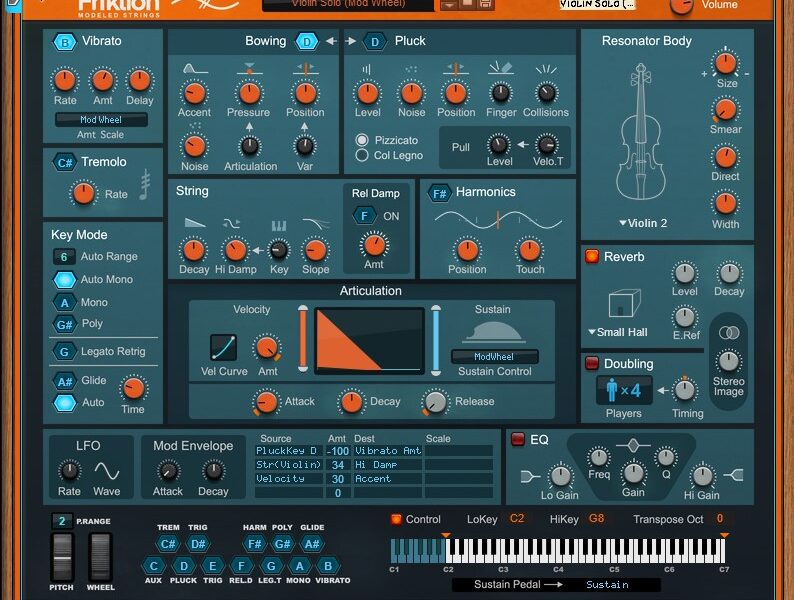Open the Sustain Control ModWheel selector
Viewport: 794px width, 600px height.
click(x=494, y=357)
